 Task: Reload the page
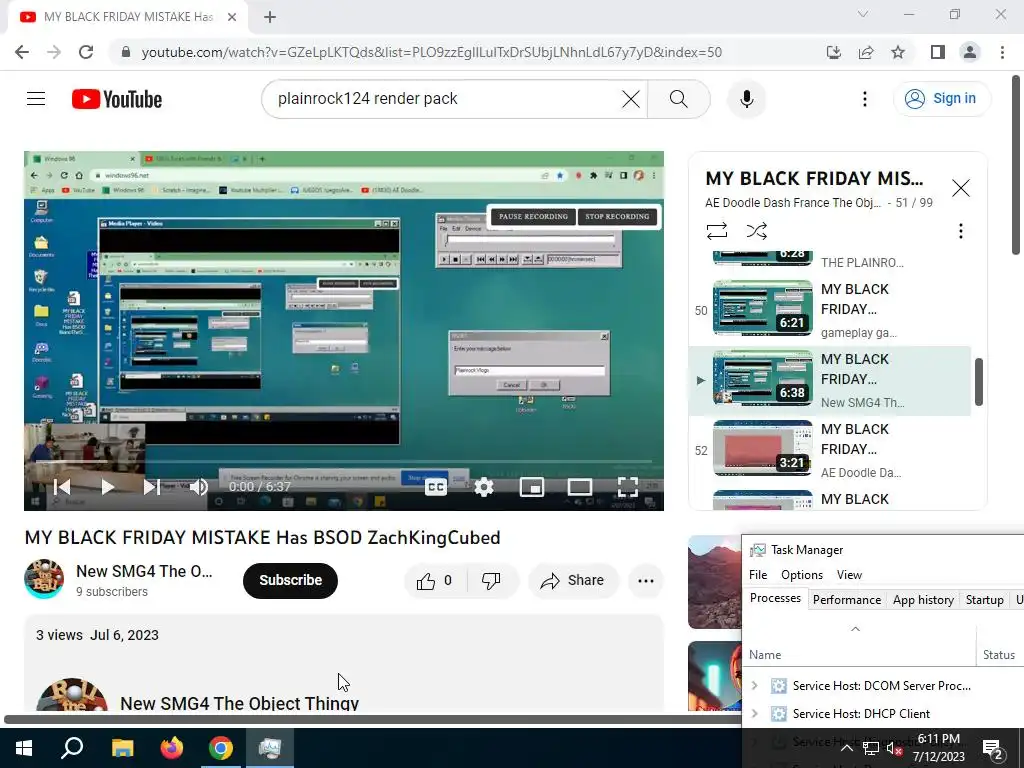(86, 52)
